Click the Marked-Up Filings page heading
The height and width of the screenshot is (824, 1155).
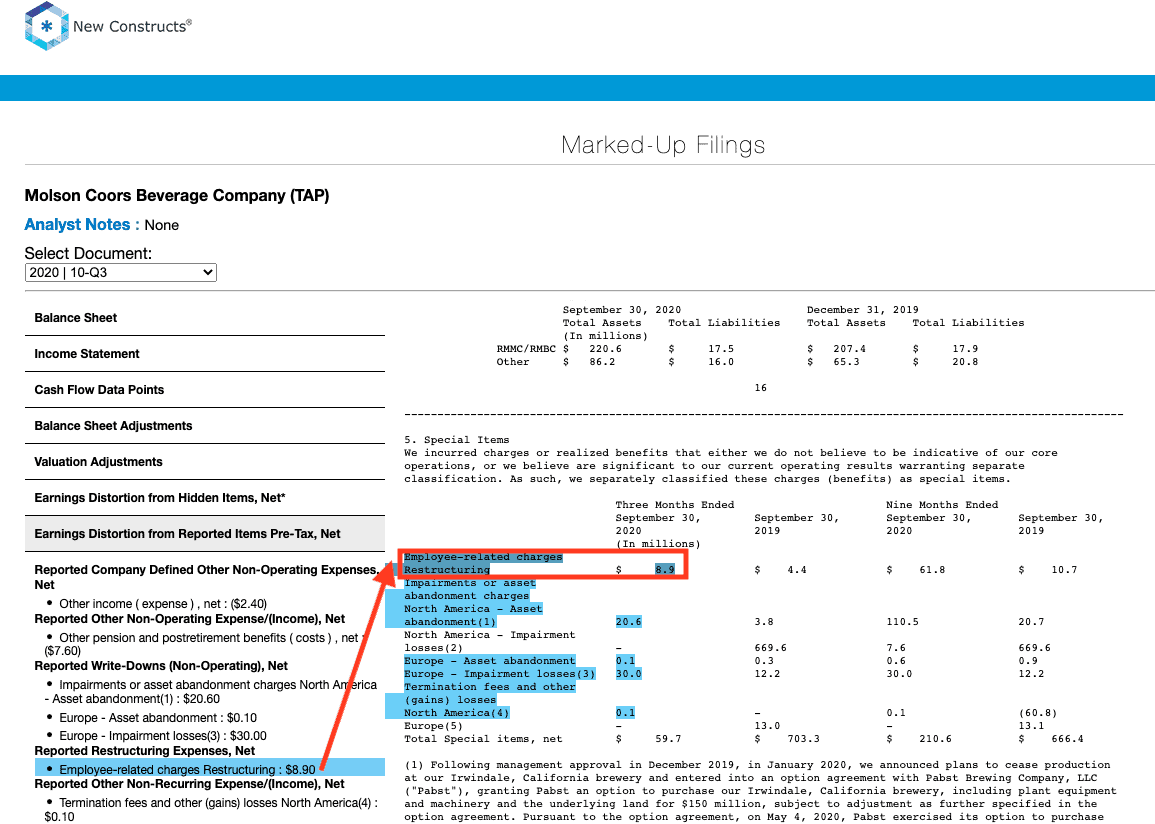[663, 145]
